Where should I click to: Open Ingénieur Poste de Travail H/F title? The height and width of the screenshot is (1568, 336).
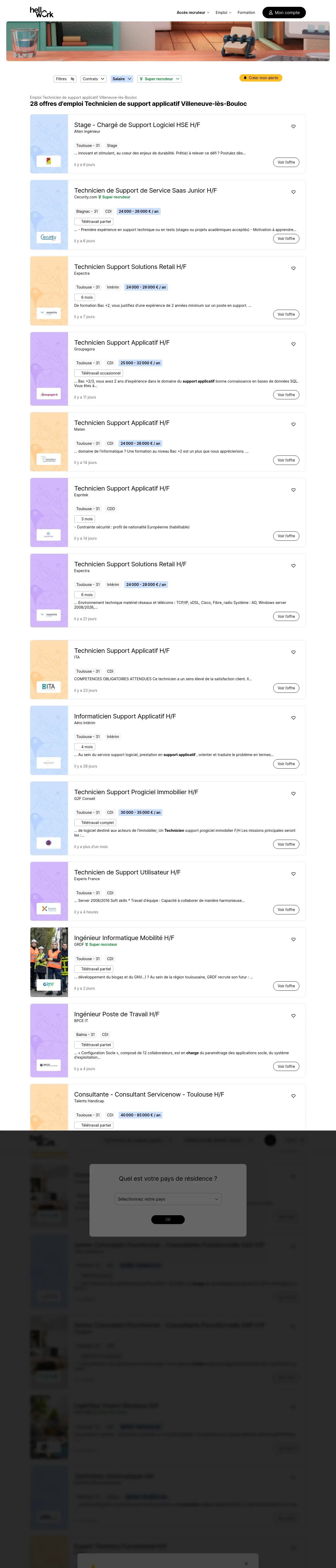(117, 1014)
